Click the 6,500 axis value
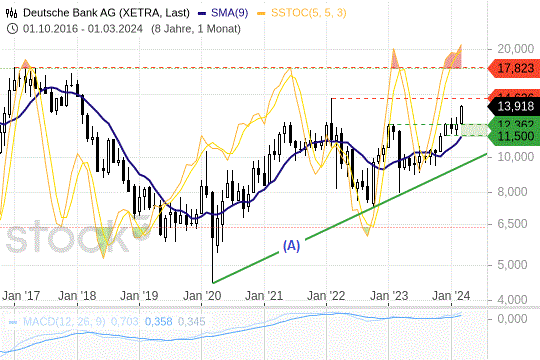The height and width of the screenshot is (360, 540). coord(512,224)
